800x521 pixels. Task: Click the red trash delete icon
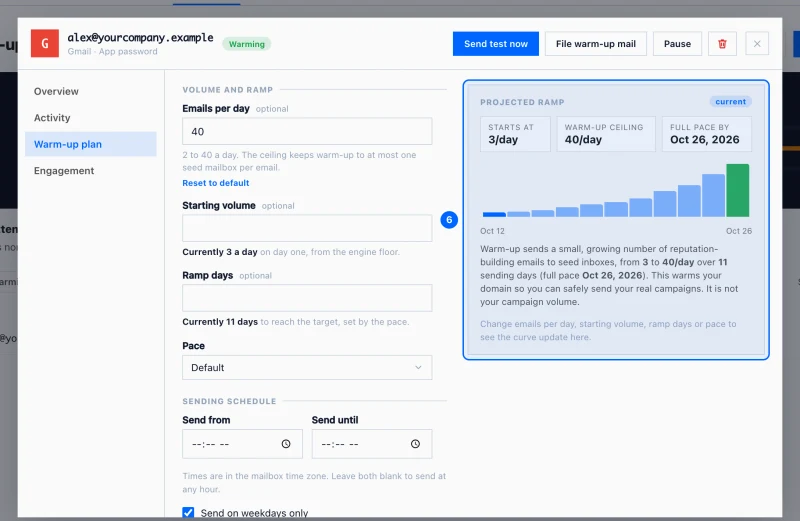[x=722, y=44]
